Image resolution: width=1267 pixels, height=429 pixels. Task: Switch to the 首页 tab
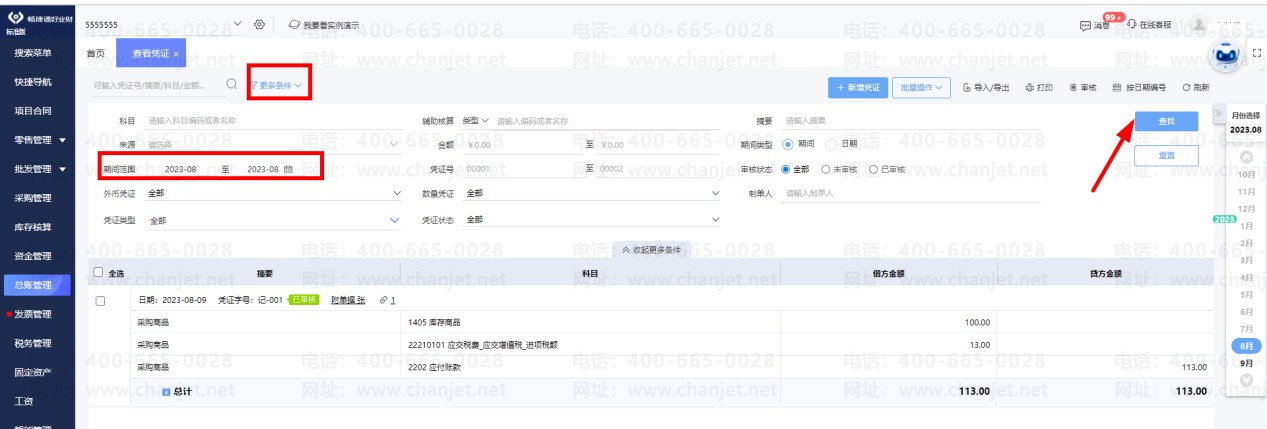(x=96, y=53)
